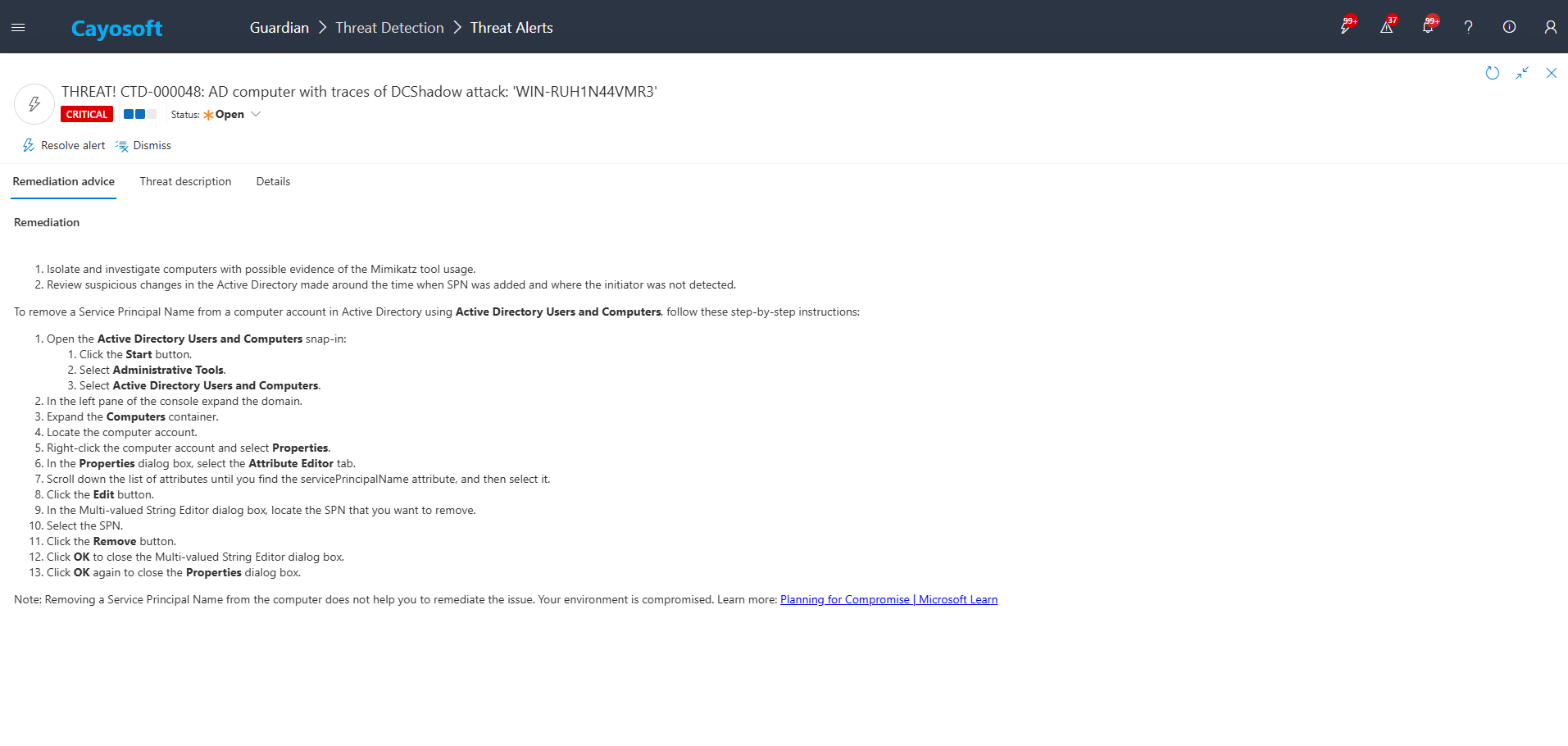Viewport: 1568px width, 746px height.
Task: Open the circled info icon in header
Action: tap(1509, 27)
